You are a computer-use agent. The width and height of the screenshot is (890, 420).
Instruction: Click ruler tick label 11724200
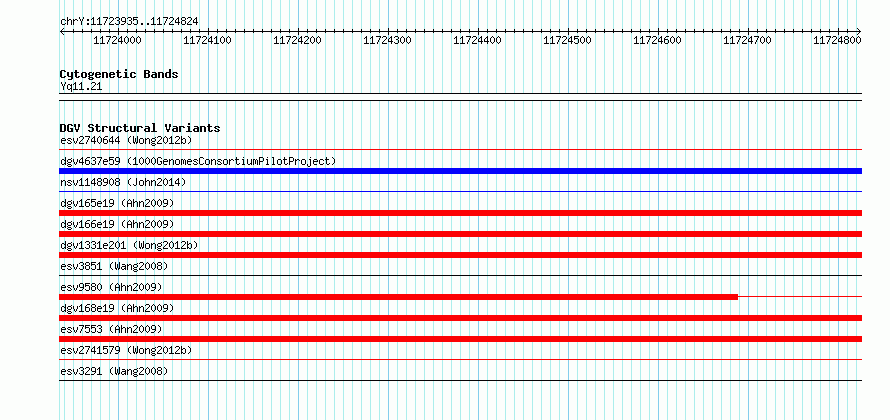pos(297,40)
